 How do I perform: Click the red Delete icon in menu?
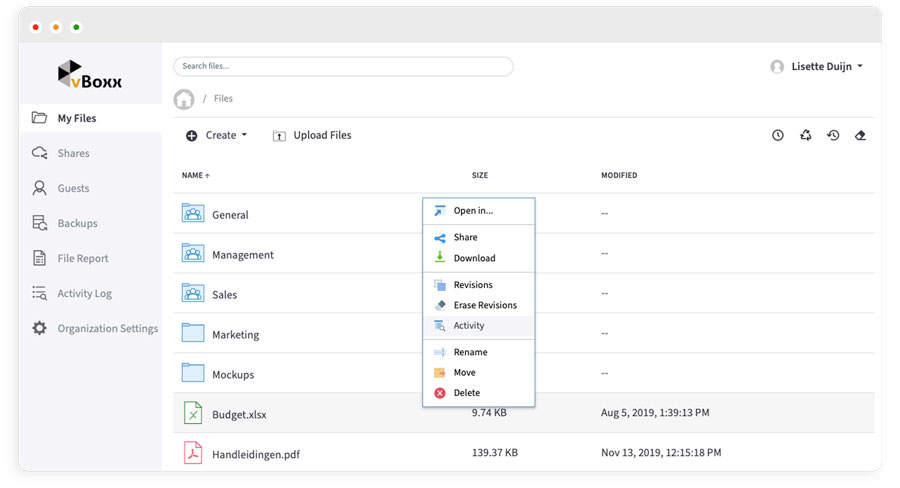click(x=440, y=393)
